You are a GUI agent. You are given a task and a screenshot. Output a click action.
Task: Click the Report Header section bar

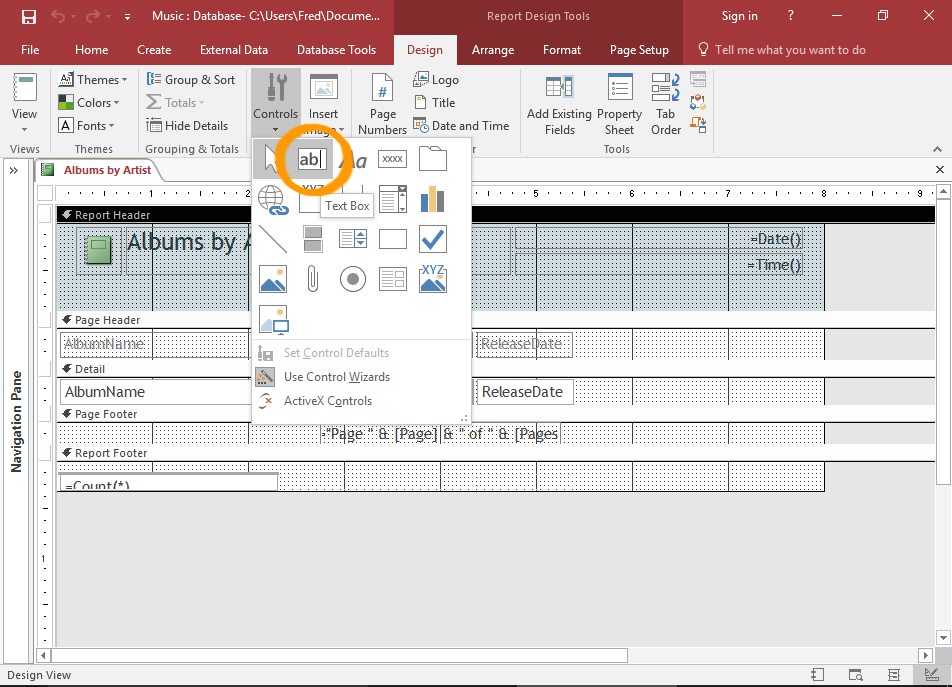pos(495,215)
